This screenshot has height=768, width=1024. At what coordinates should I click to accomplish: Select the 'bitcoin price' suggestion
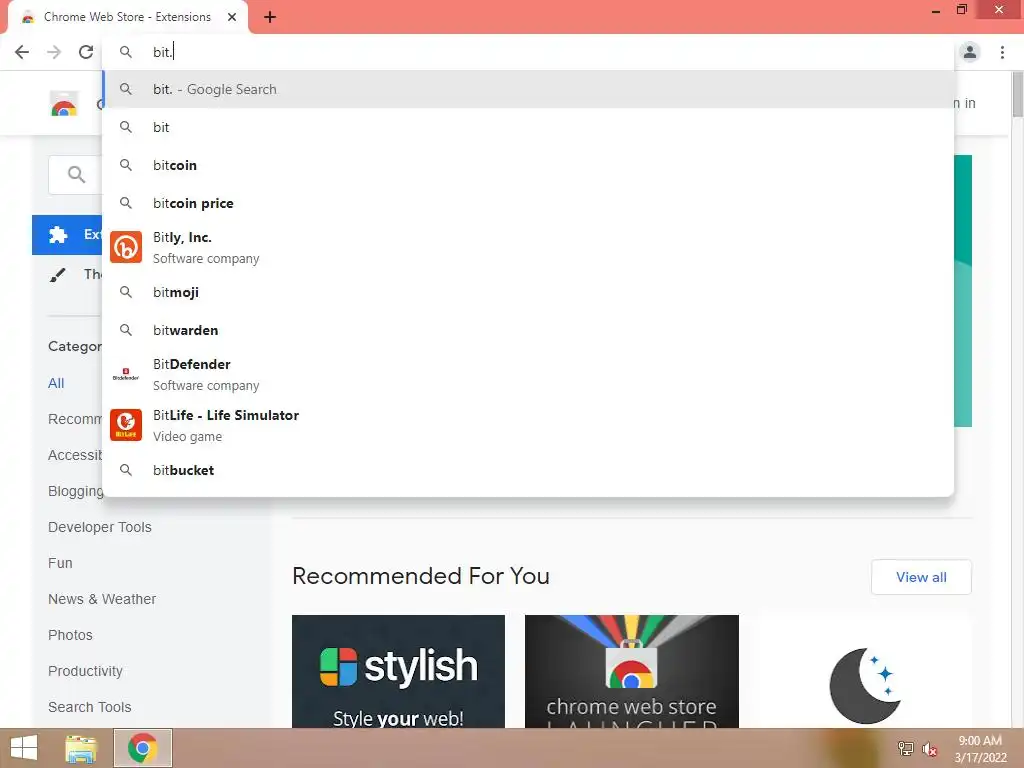[528, 203]
